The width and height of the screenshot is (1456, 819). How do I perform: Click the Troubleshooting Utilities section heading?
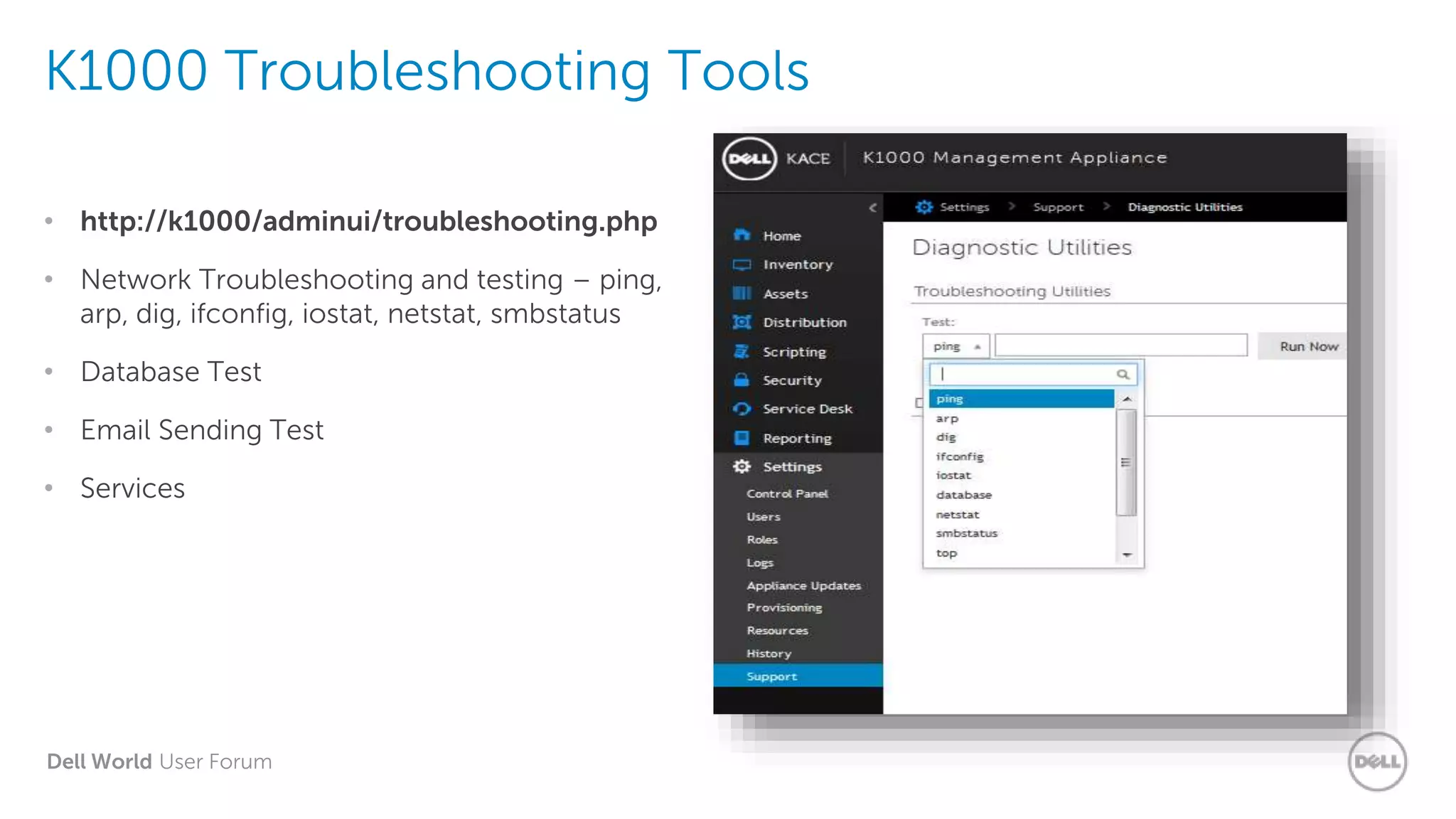click(1012, 291)
